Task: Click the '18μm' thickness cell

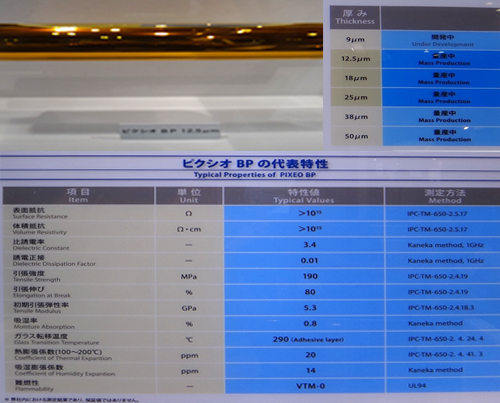Action: pos(355,78)
